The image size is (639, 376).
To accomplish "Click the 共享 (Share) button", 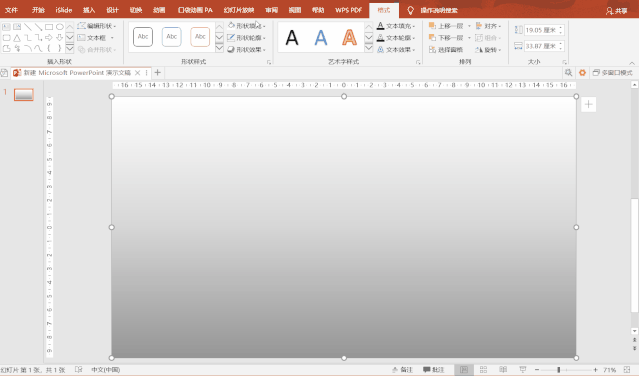I will point(617,11).
